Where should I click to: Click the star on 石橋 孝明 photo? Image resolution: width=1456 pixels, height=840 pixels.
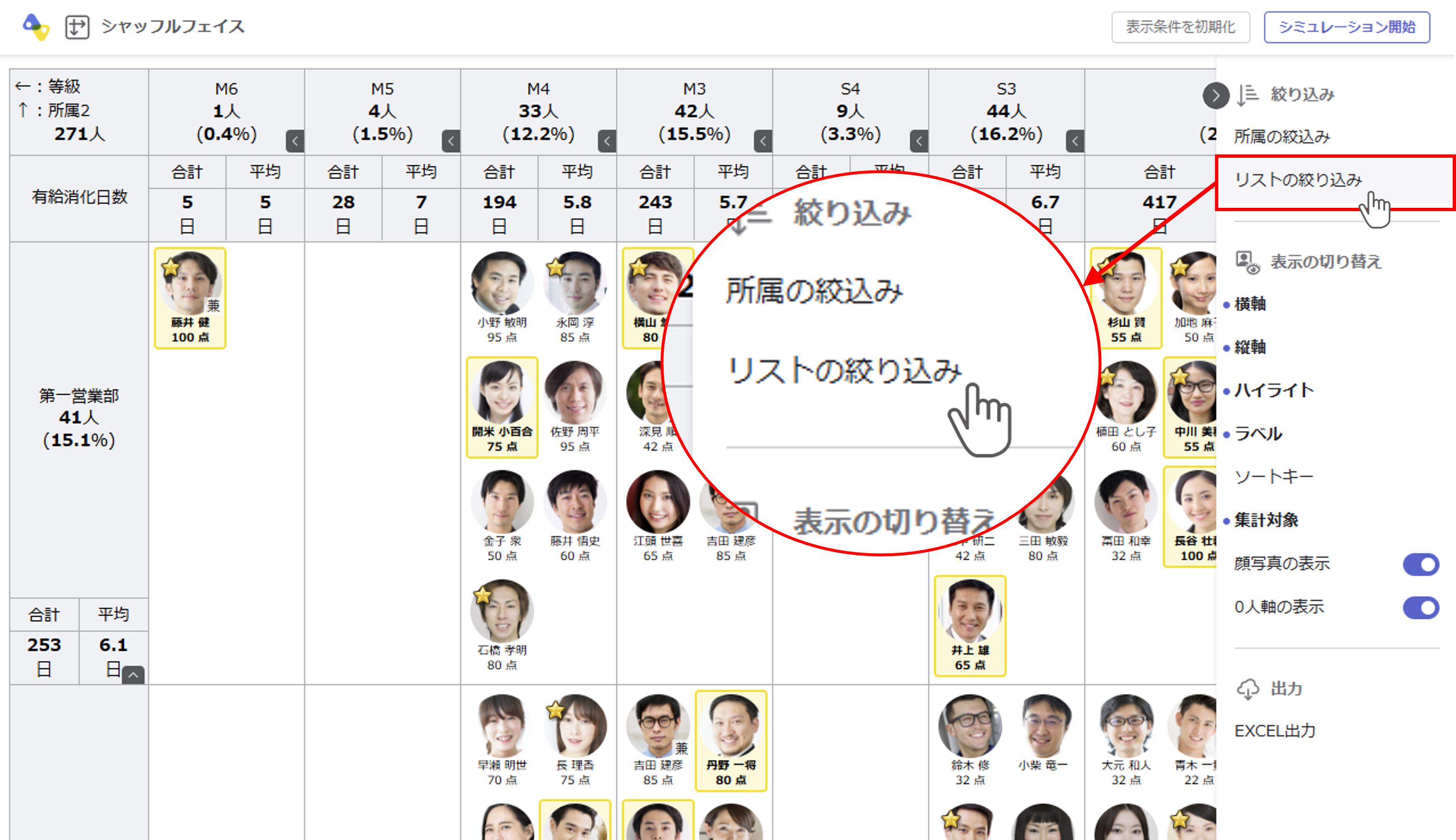coord(482,595)
